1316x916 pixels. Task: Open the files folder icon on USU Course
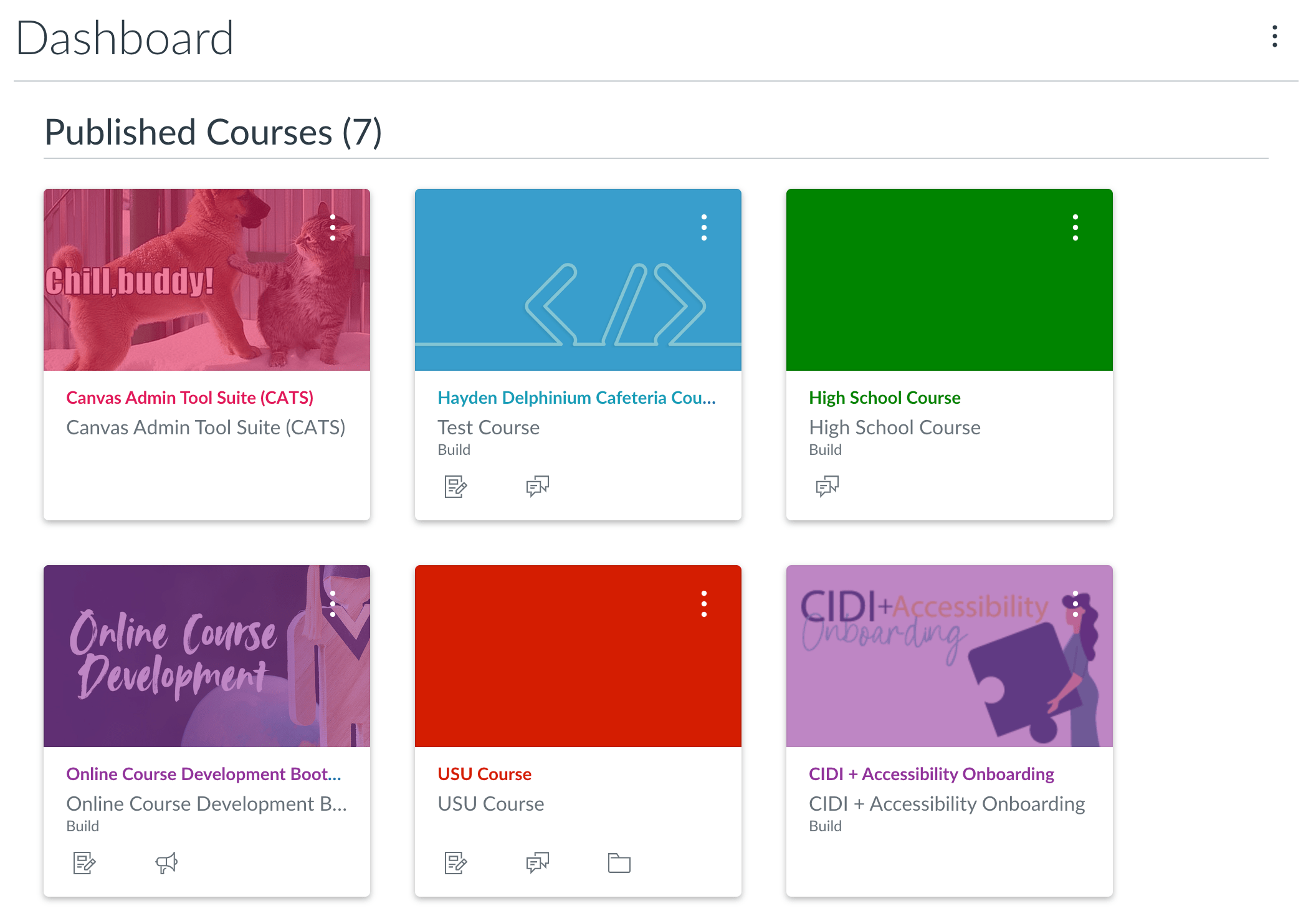(619, 864)
